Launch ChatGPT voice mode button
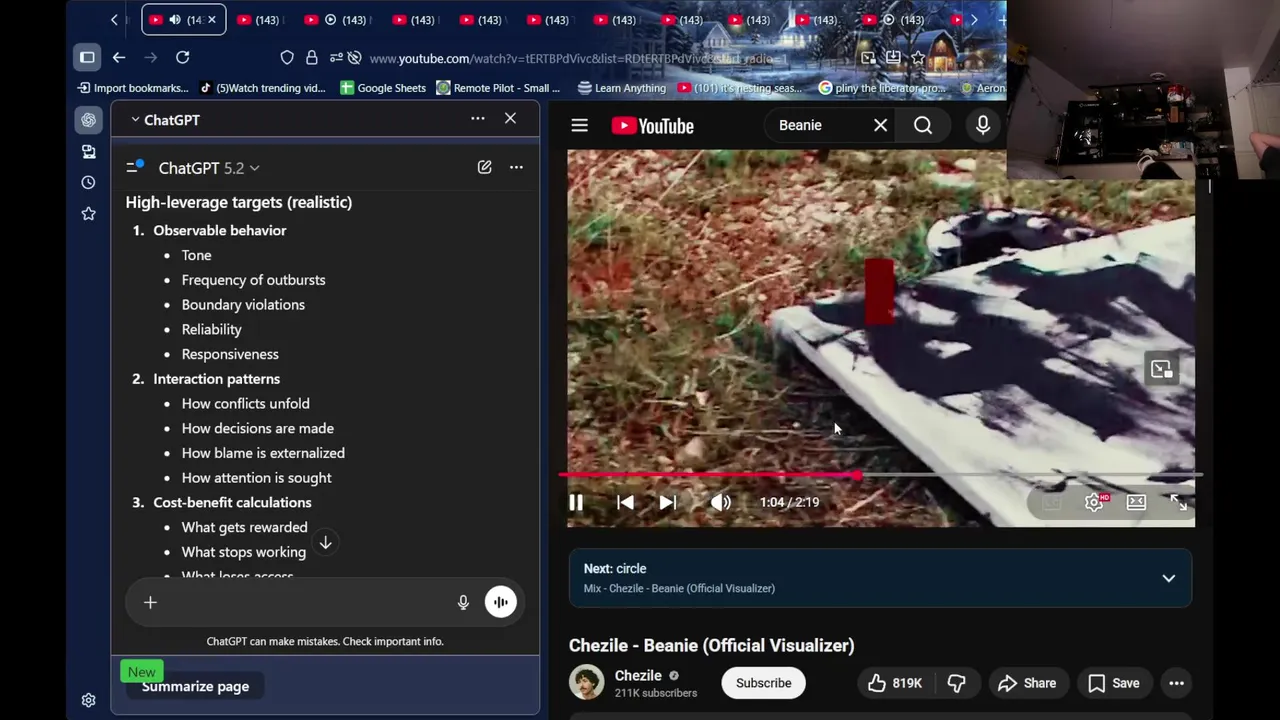The width and height of the screenshot is (1280, 720). point(500,602)
